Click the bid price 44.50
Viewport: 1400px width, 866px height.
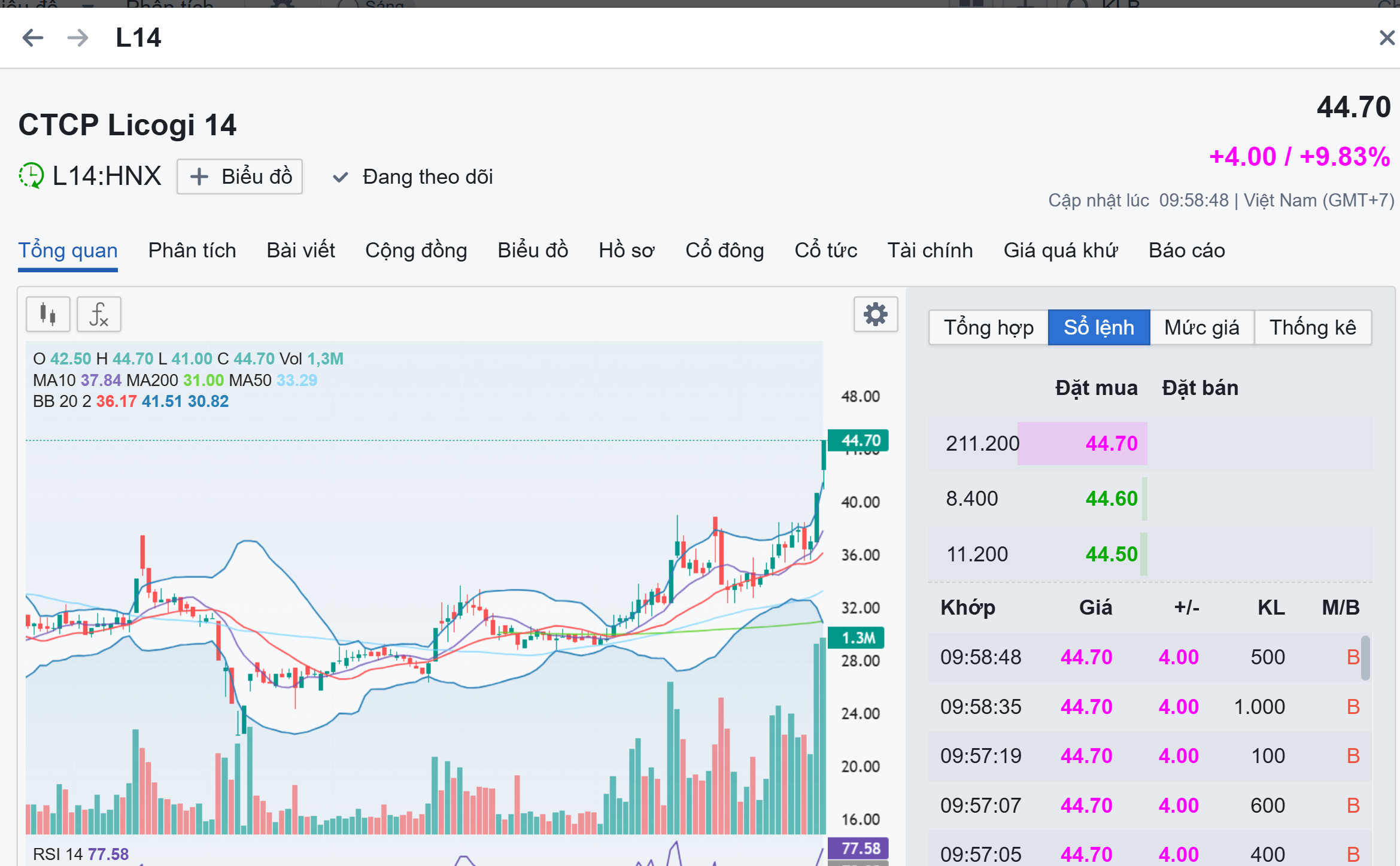[x=1112, y=554]
